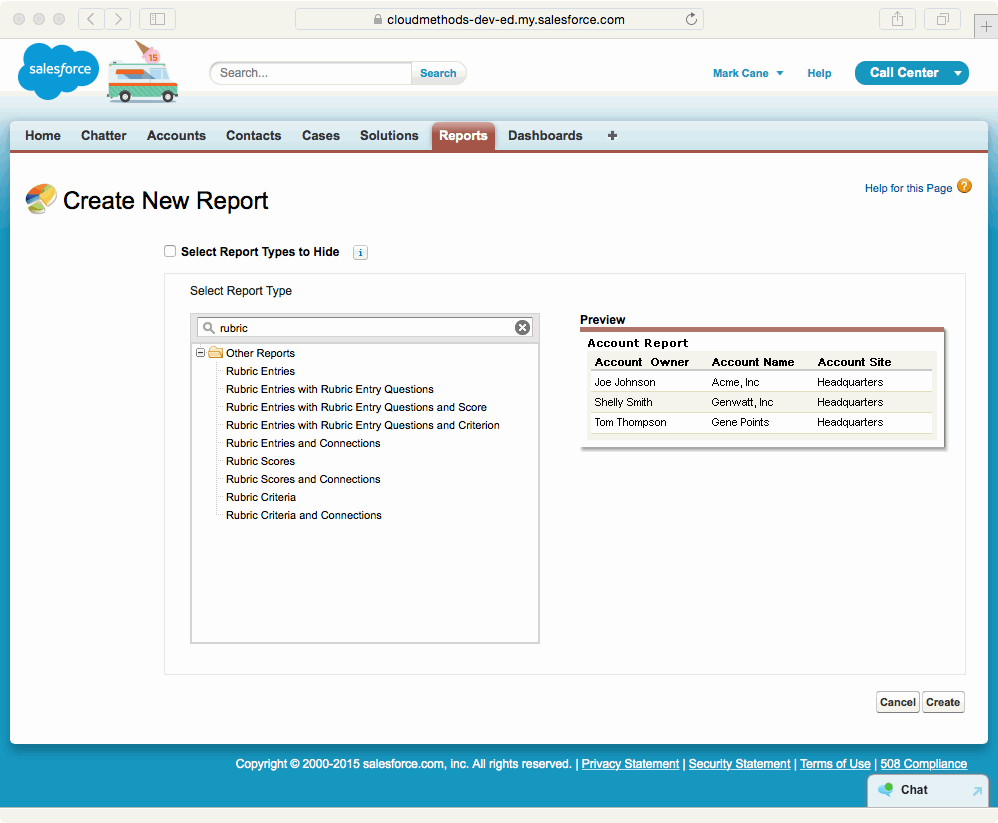Viewport: 998px width, 823px height.
Task: Open the orange help question mark icon
Action: click(964, 186)
